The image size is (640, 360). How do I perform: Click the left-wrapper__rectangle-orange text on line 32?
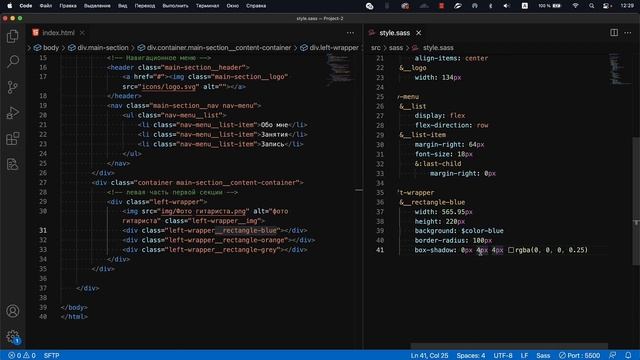click(x=227, y=240)
